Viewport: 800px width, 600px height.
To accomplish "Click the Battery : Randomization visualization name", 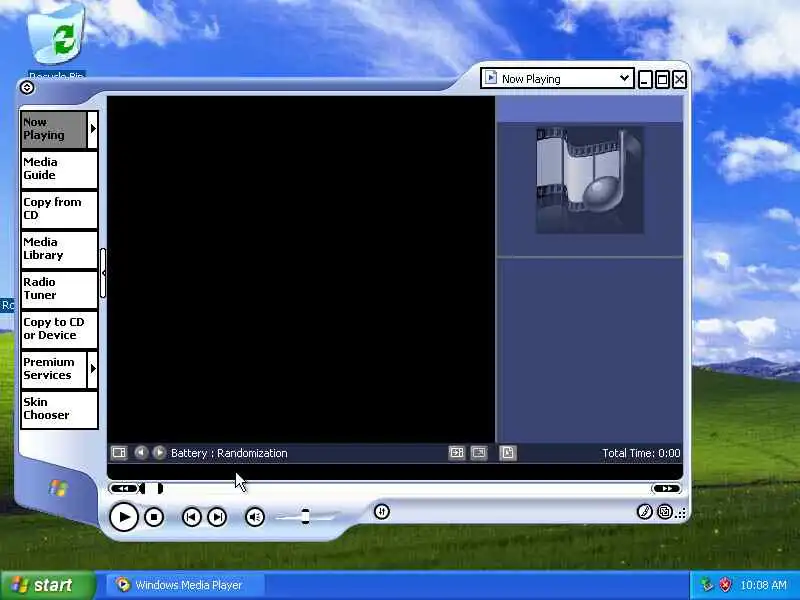I will pos(229,453).
